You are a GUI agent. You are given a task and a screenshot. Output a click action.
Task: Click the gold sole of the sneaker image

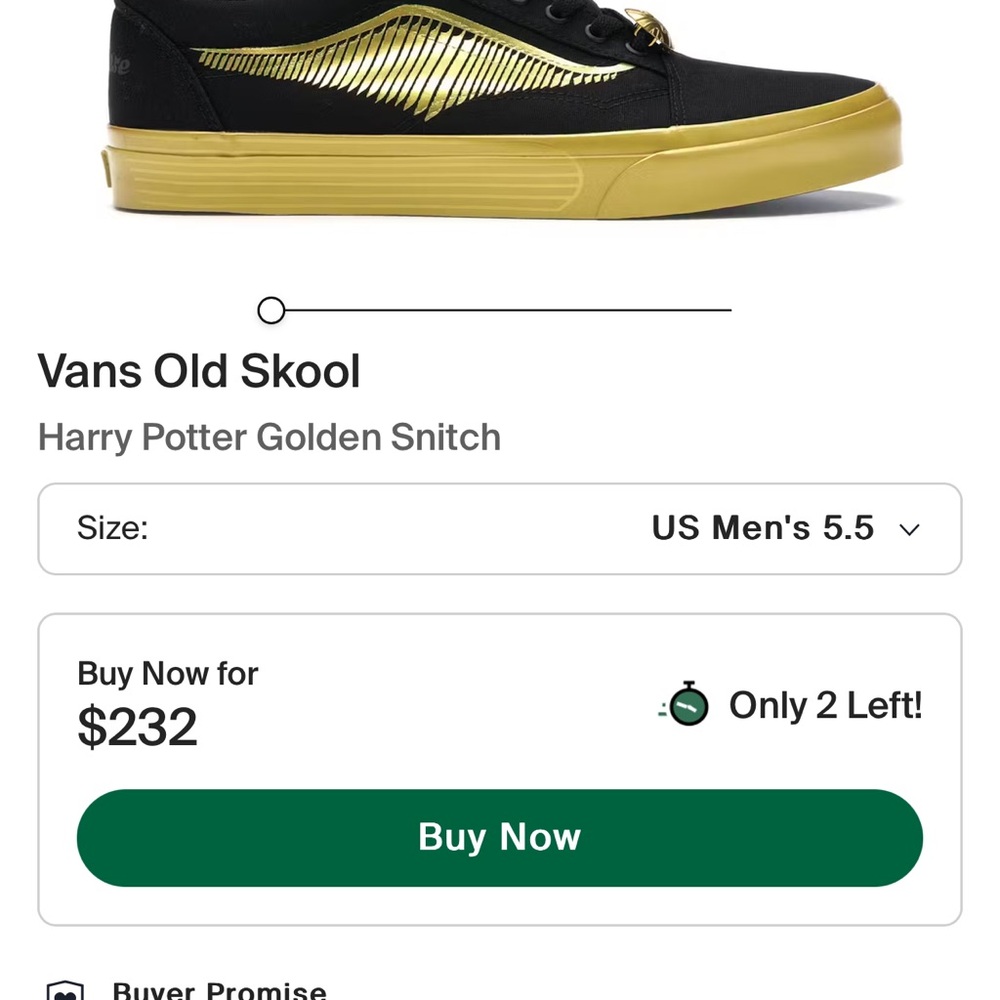click(x=480, y=160)
